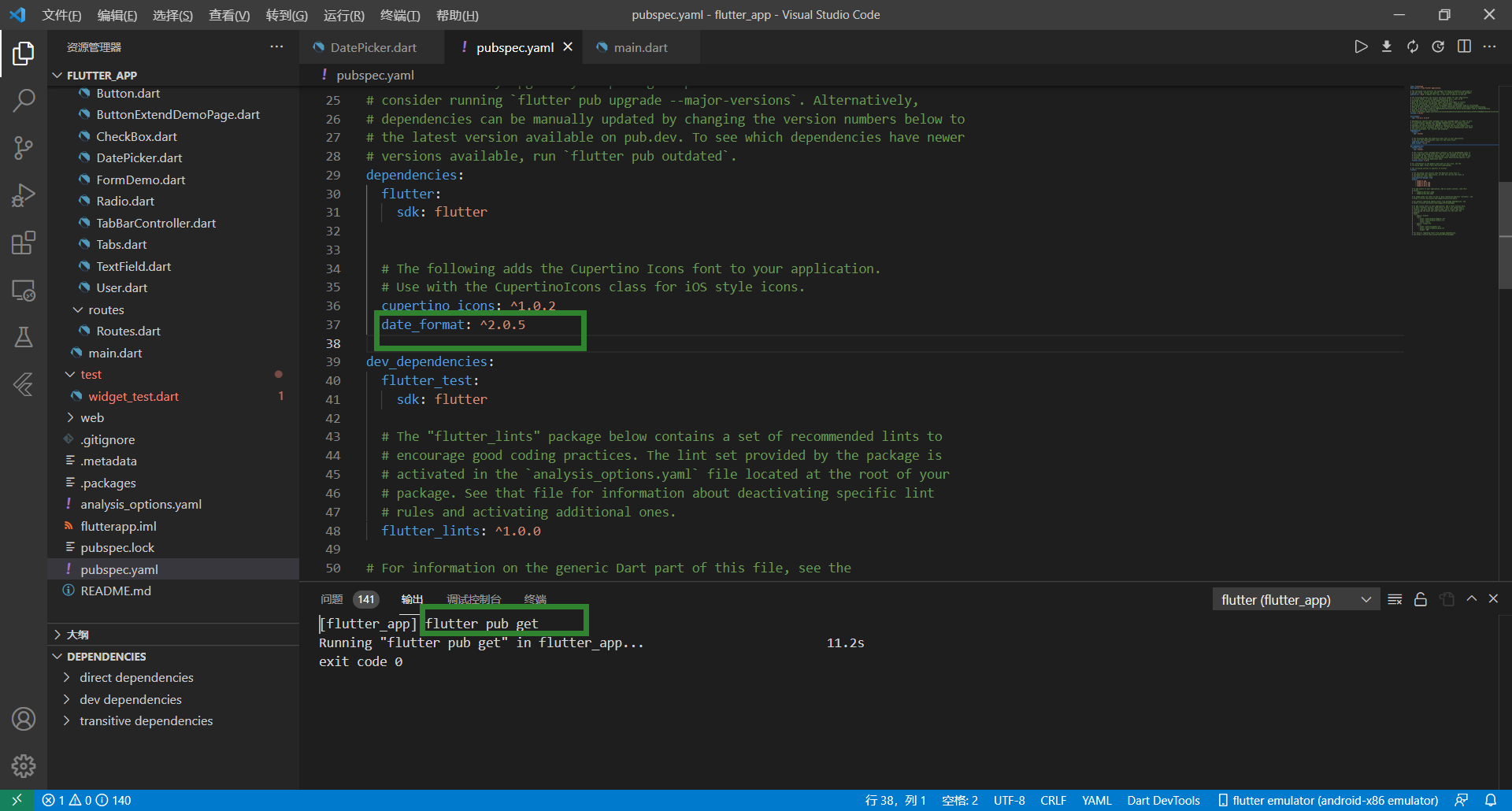This screenshot has height=811, width=1512.
Task: Switch to the 调试控制台 panel tab
Action: point(474,599)
